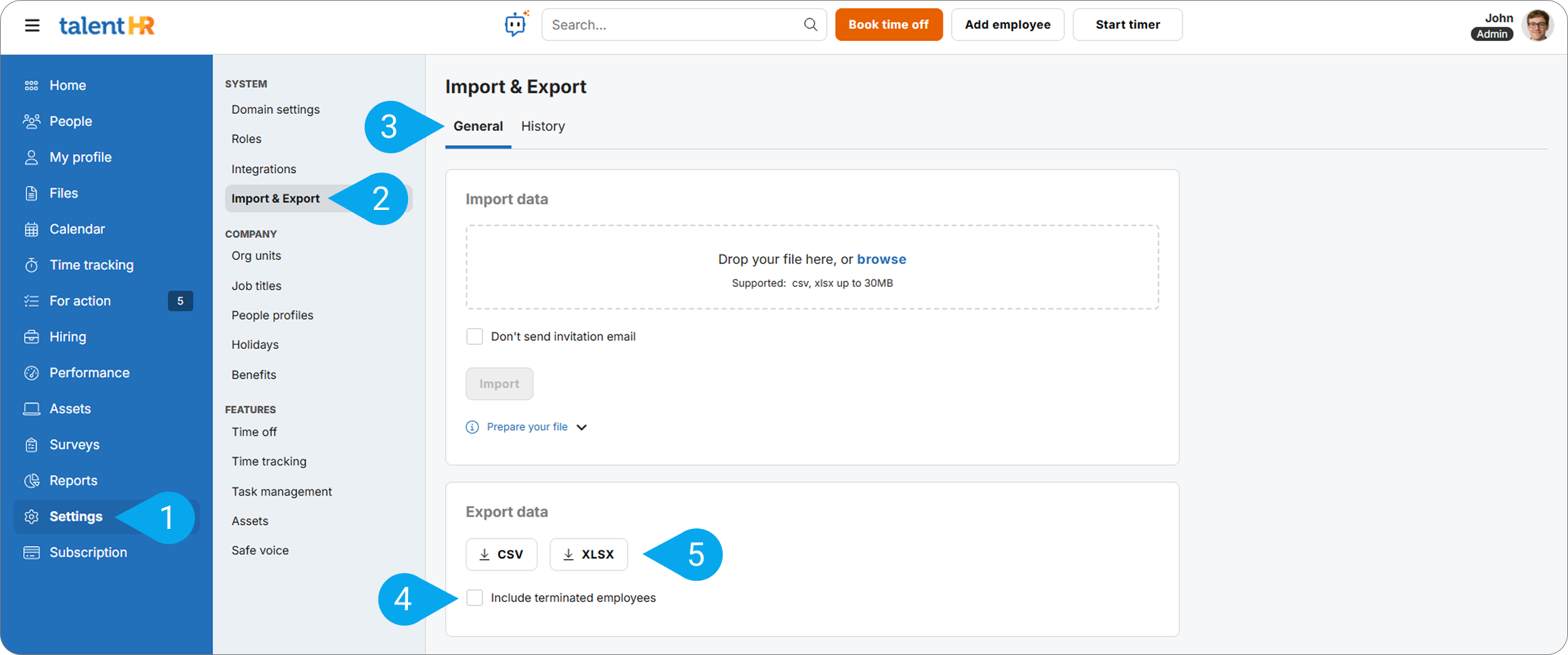Click the Search input field
Image resolution: width=1568 pixels, height=655 pixels.
[x=674, y=25]
